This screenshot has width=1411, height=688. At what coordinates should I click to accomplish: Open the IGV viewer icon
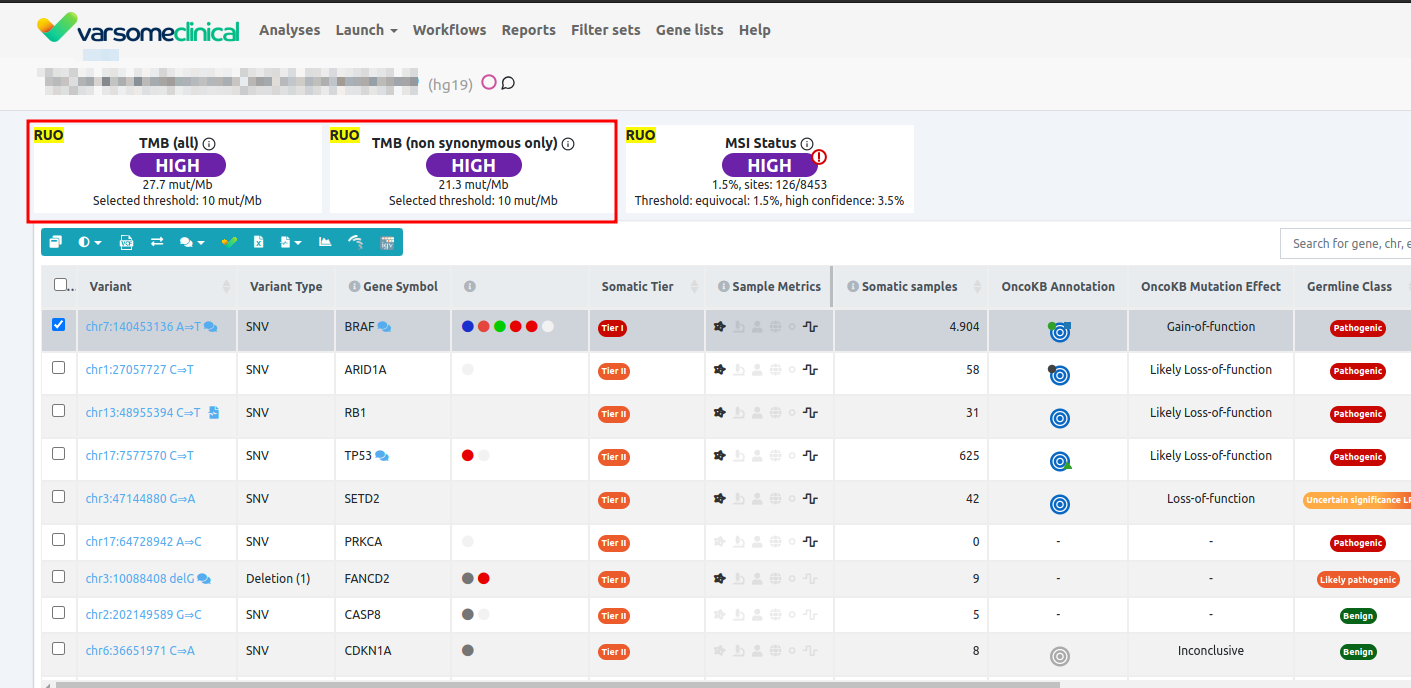pos(387,242)
